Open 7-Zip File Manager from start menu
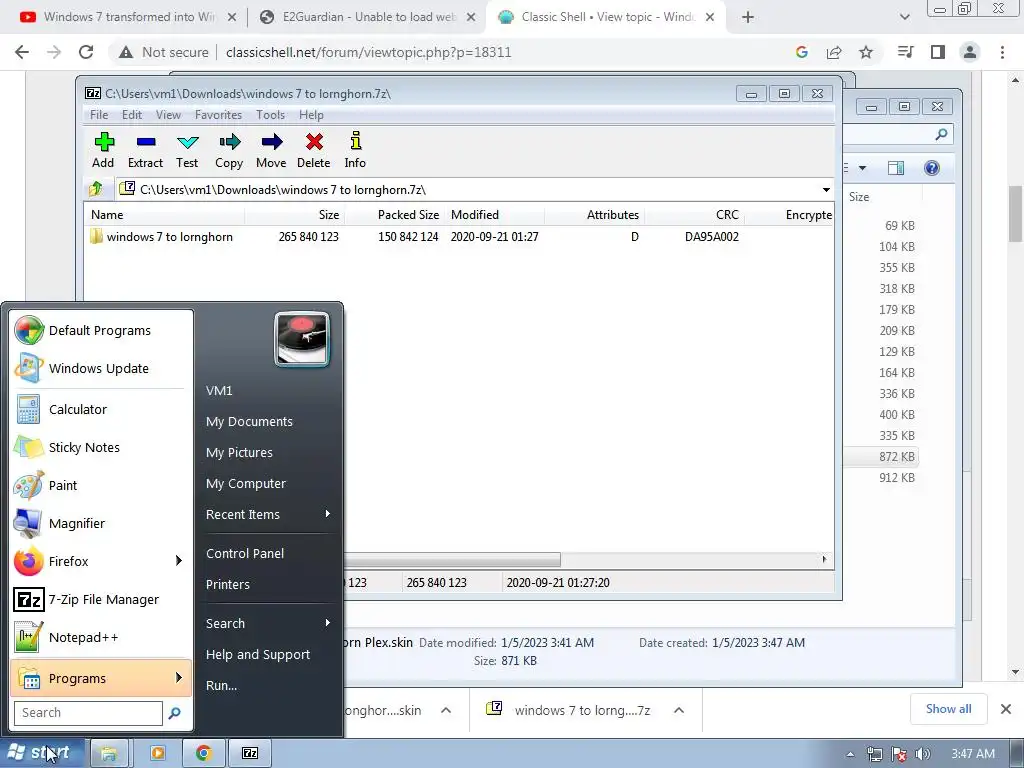 (101, 600)
